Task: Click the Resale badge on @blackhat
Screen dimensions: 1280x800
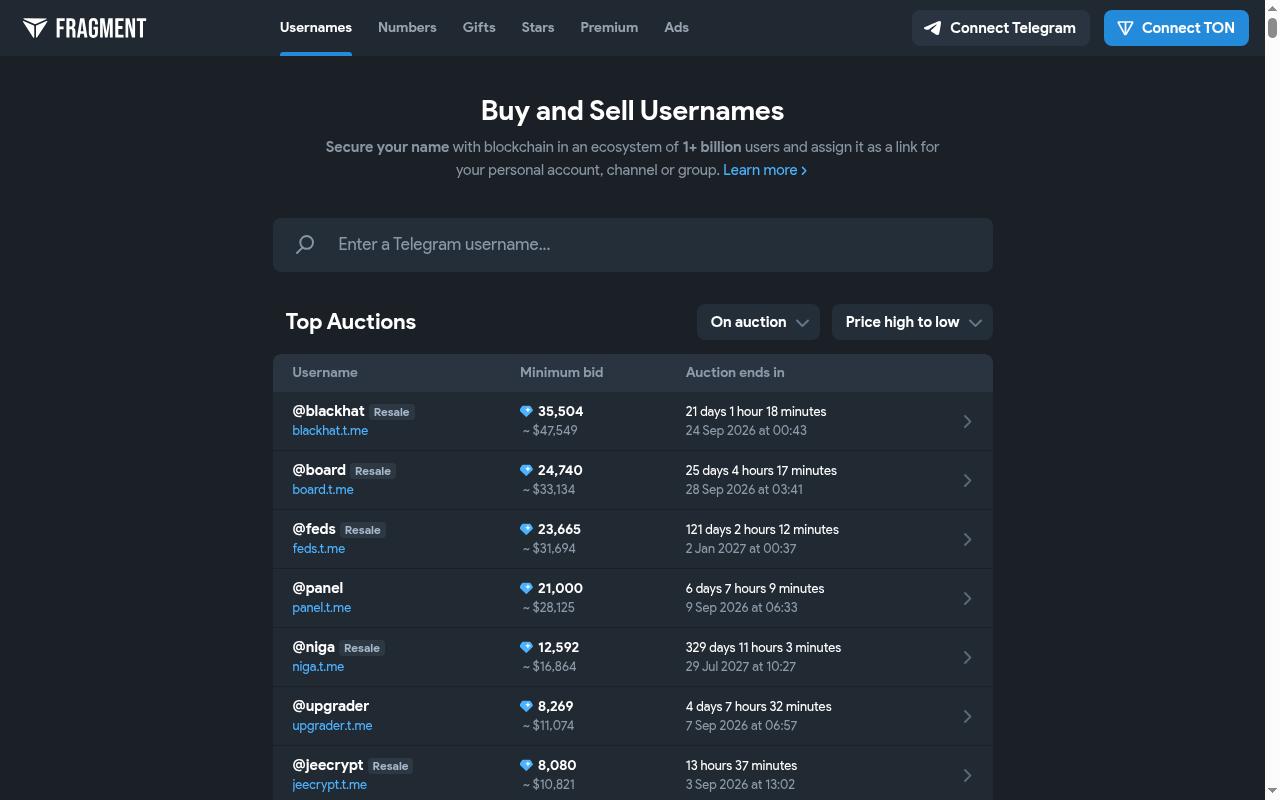Action: pyautogui.click(x=392, y=412)
